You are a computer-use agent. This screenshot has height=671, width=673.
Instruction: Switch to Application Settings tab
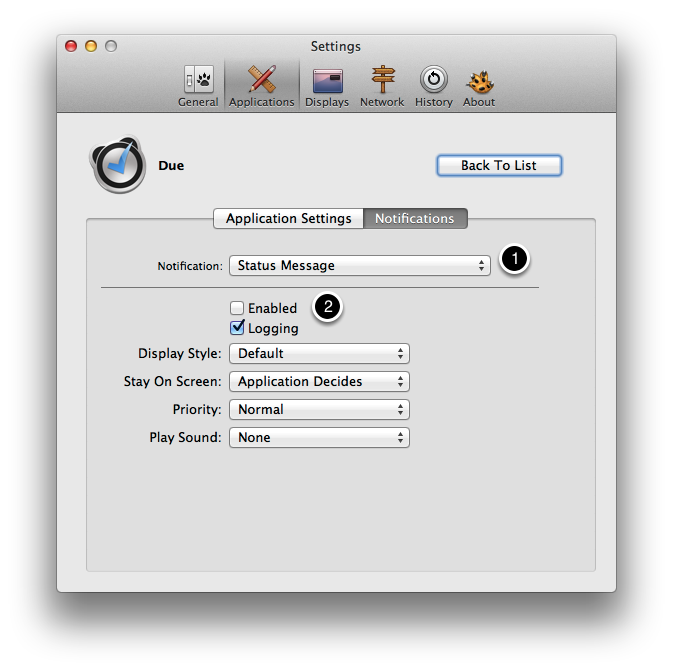point(288,219)
